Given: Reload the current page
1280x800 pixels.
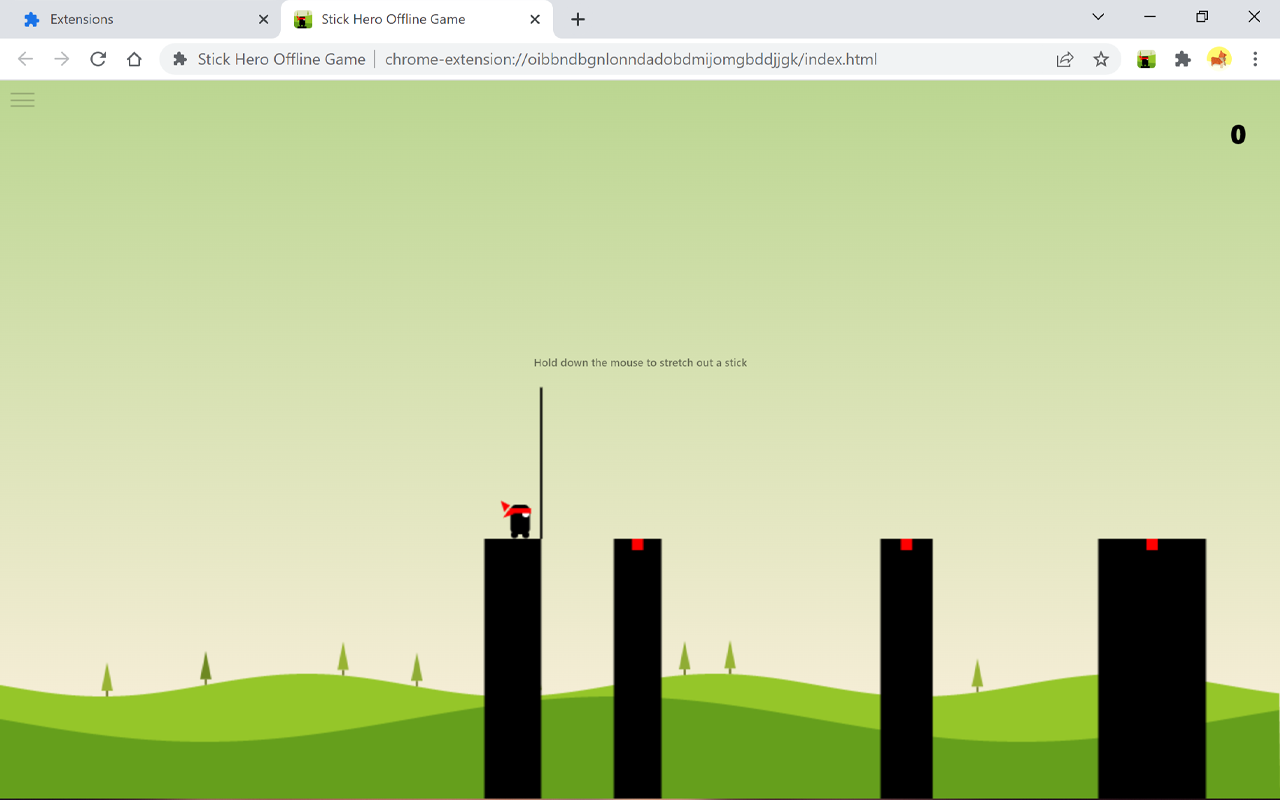Looking at the screenshot, I should pos(98,59).
